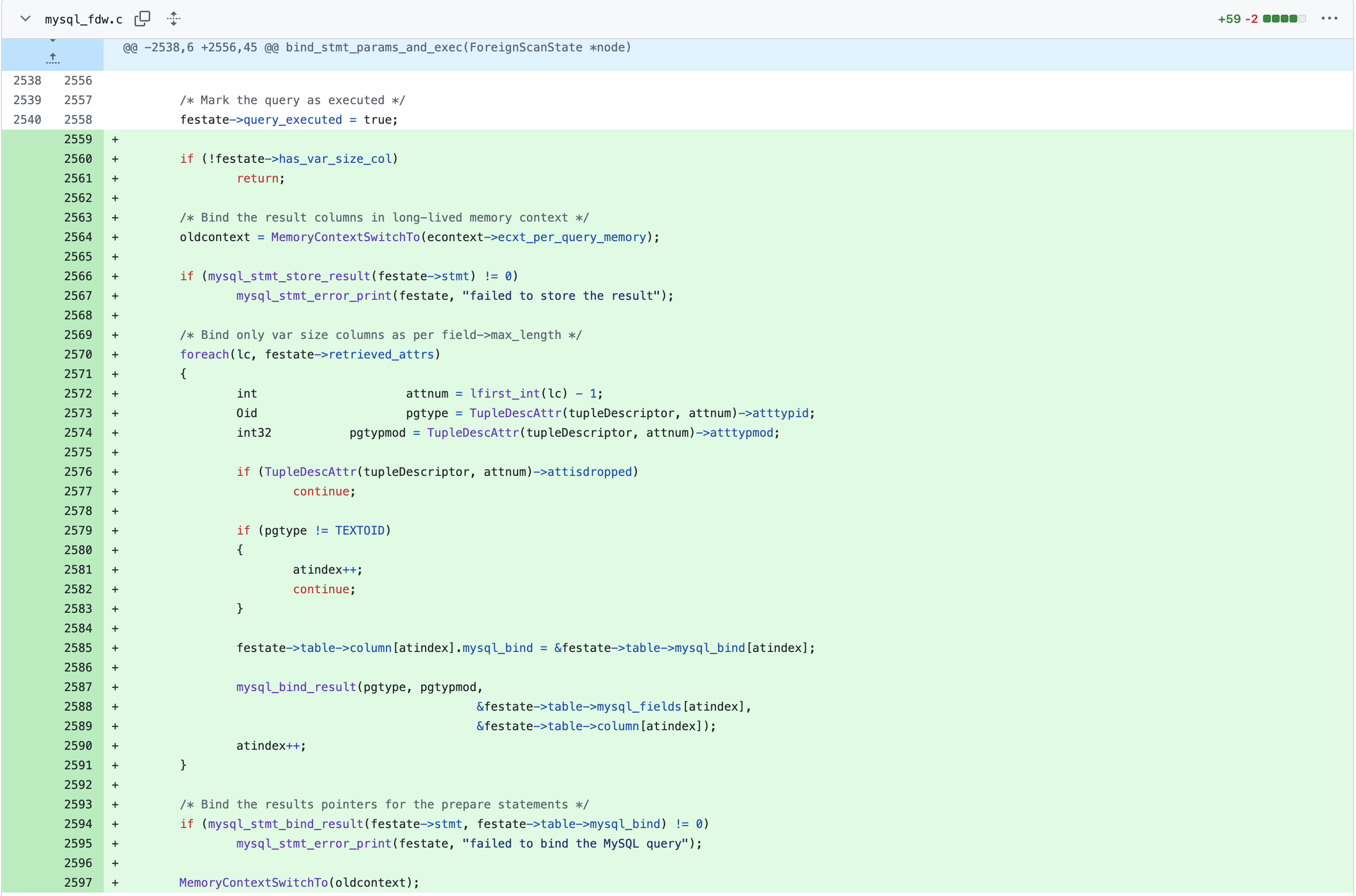The width and height of the screenshot is (1356, 896).
Task: Click line number 2585 in gutter
Action: (78, 648)
